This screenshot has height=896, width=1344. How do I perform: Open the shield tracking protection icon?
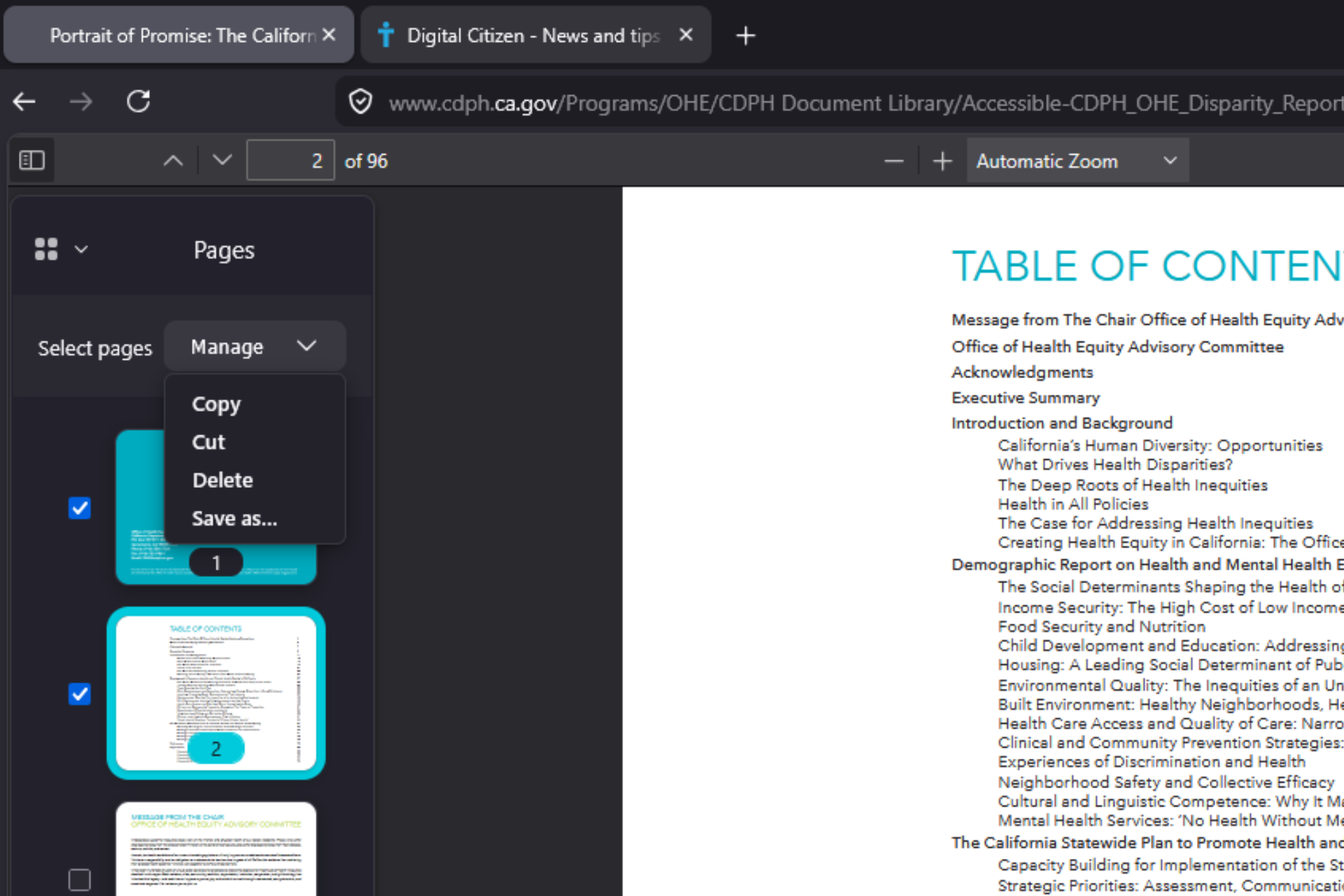pos(360,102)
